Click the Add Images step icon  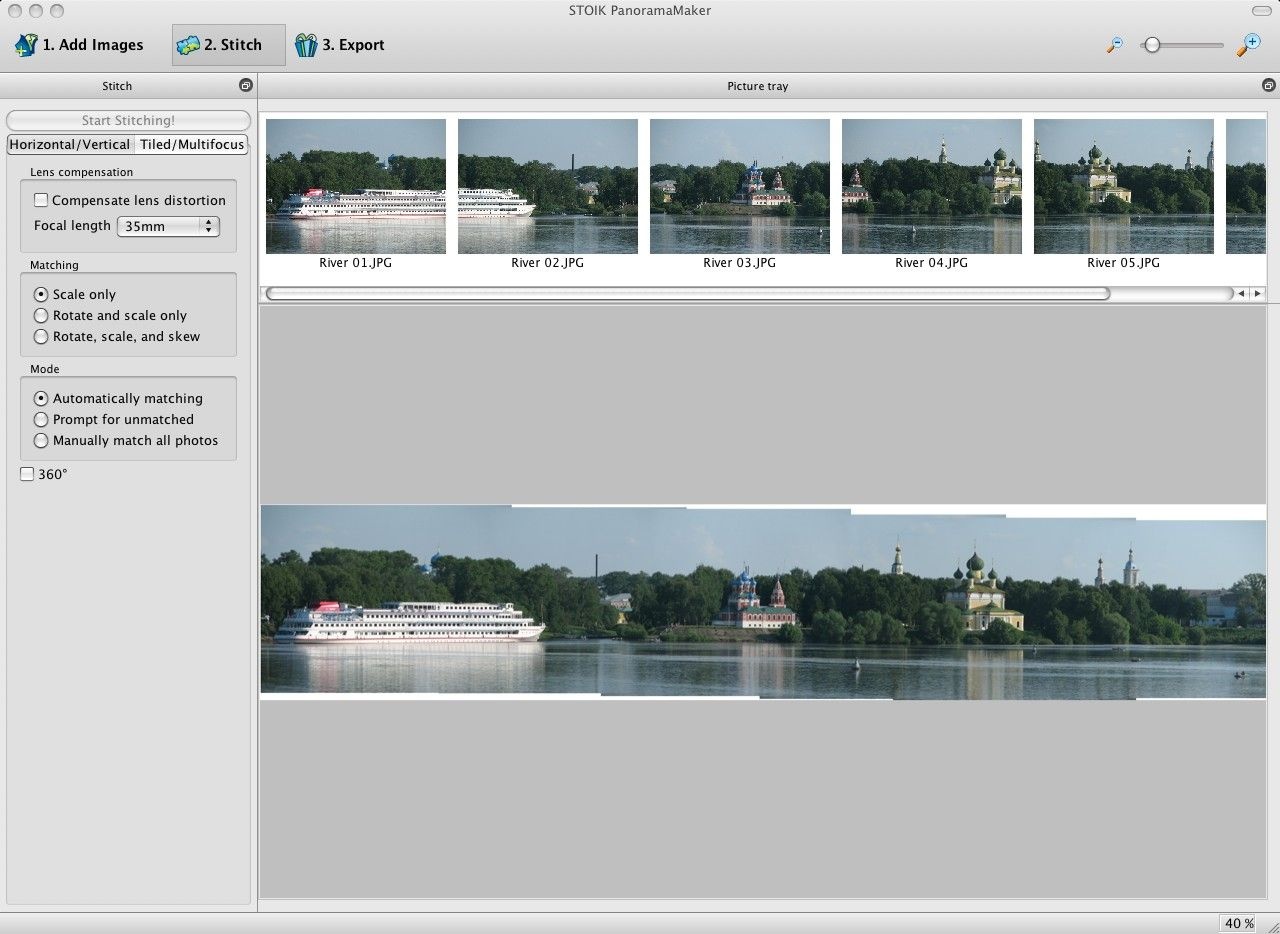(x=26, y=45)
